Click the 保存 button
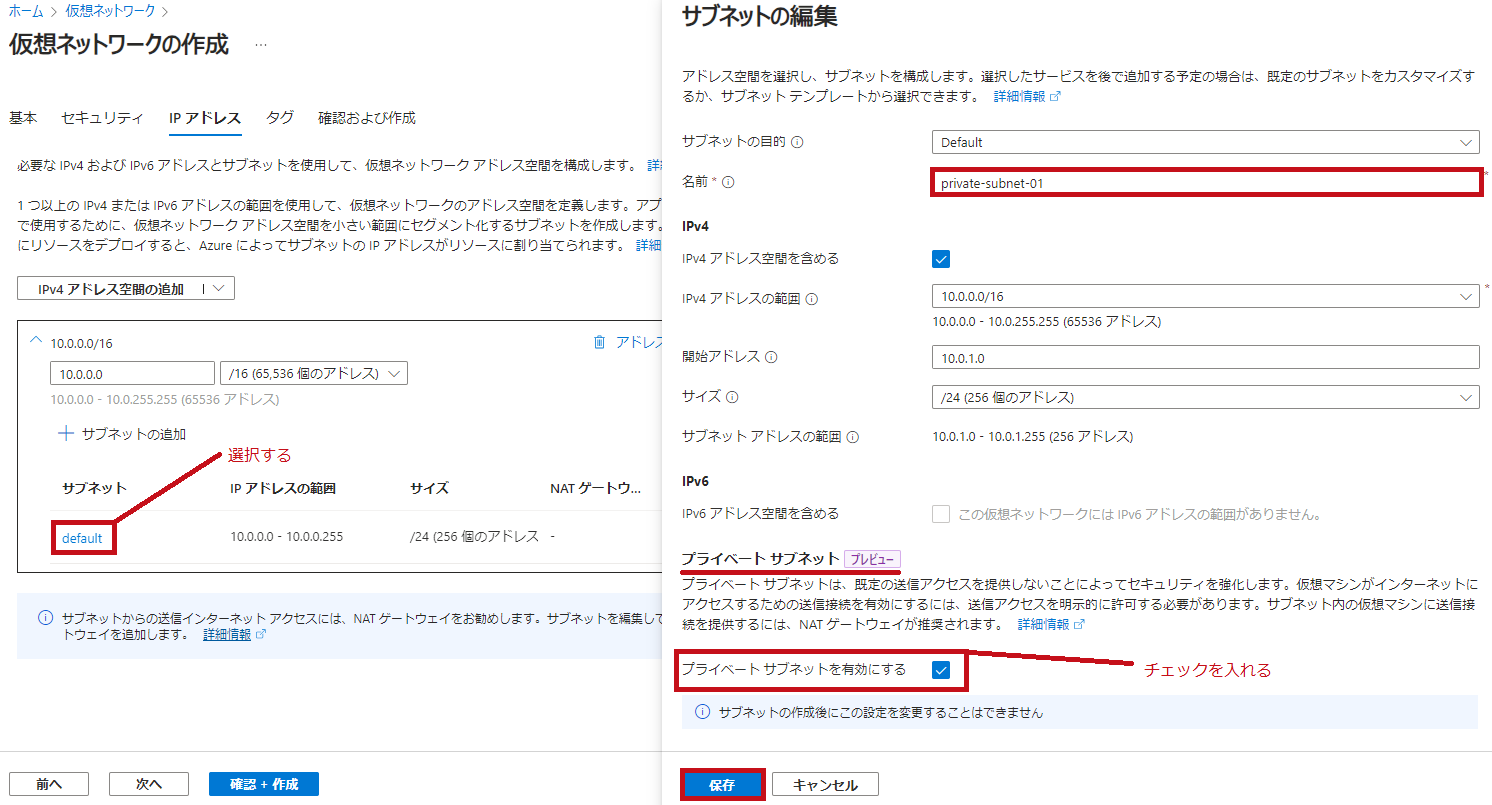Screen dimensions: 1492x805 [x=722, y=785]
